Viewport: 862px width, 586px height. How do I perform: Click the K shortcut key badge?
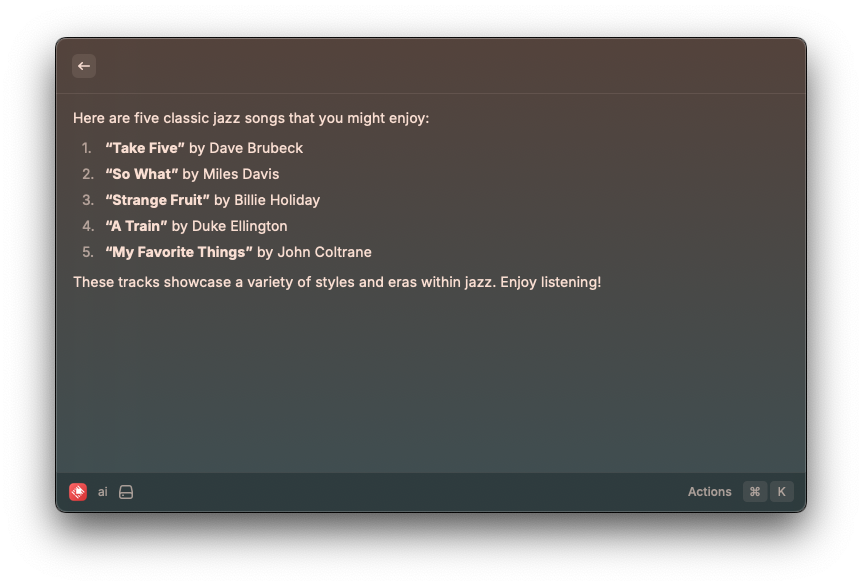tap(781, 492)
